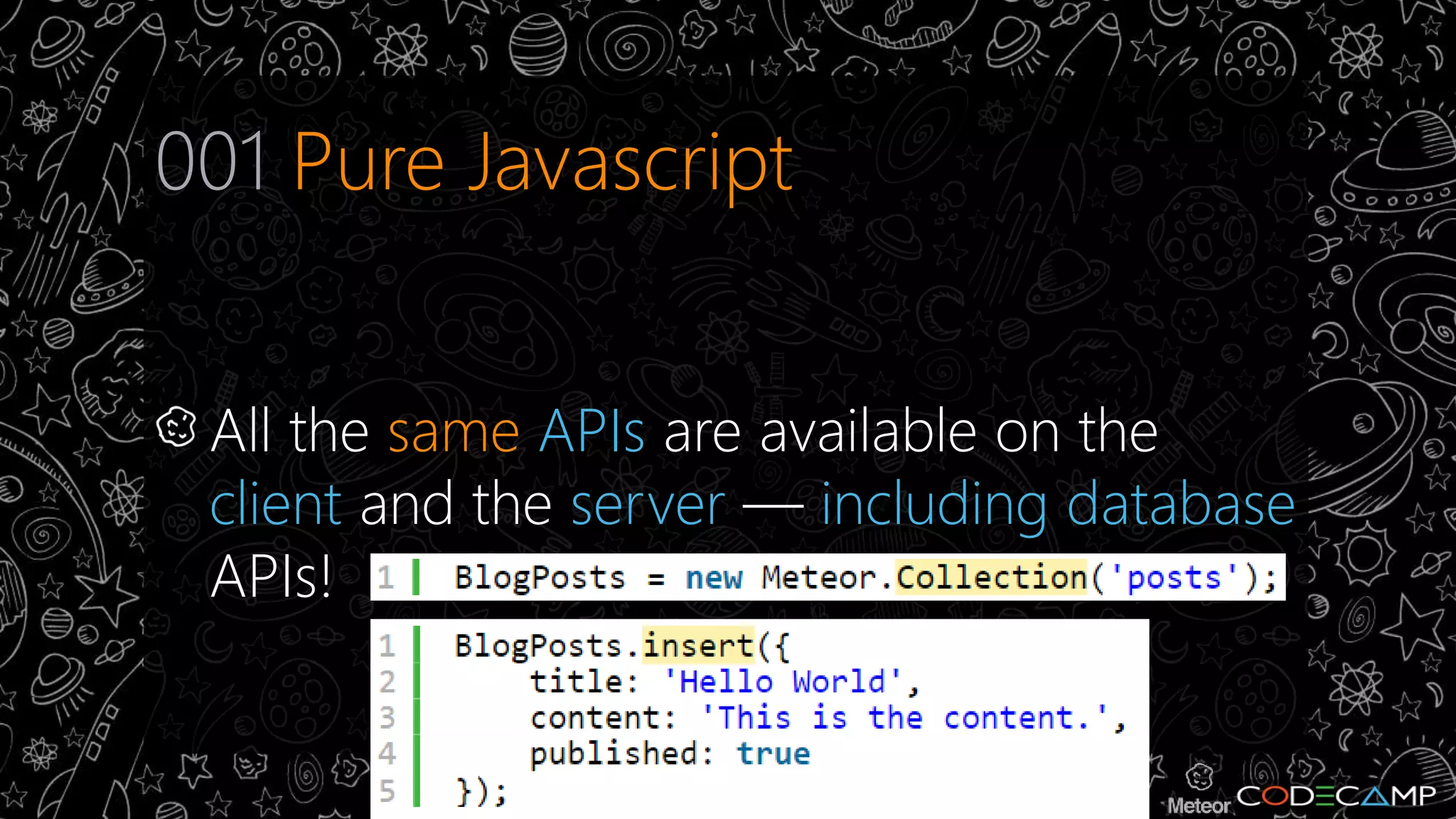Click line number 5 in the insert snippet
This screenshot has width=1456, height=819.
pos(387,791)
